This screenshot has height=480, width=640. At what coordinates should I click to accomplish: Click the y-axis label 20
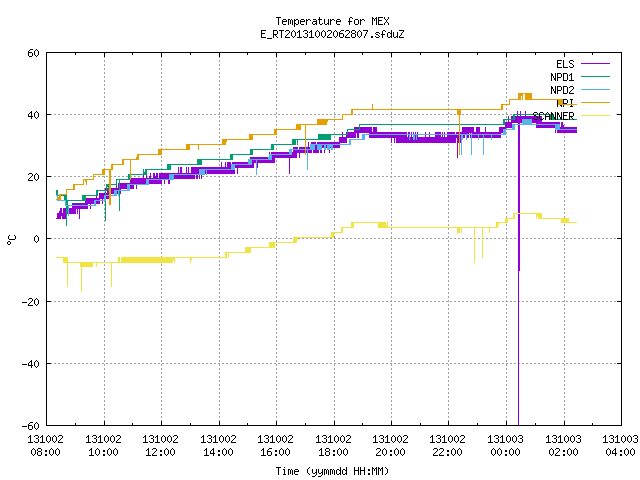[x=33, y=177]
